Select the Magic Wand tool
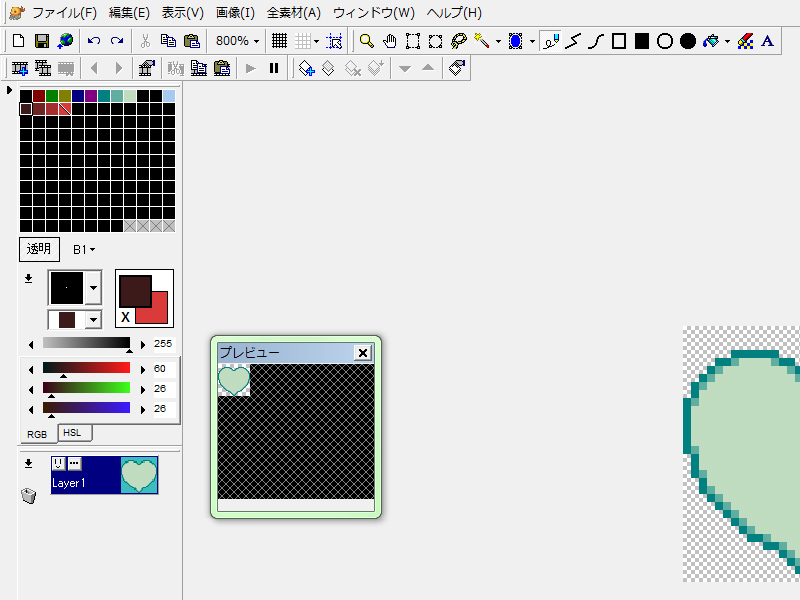800x600 pixels. coord(482,41)
